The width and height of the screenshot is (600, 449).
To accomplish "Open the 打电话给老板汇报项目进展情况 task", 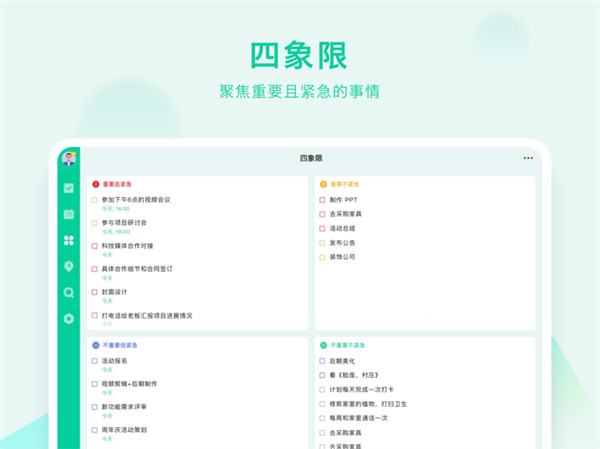I will tap(146, 315).
